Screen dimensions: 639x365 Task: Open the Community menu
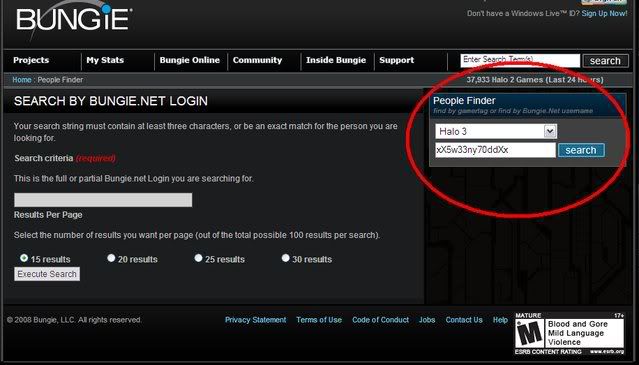(x=257, y=60)
